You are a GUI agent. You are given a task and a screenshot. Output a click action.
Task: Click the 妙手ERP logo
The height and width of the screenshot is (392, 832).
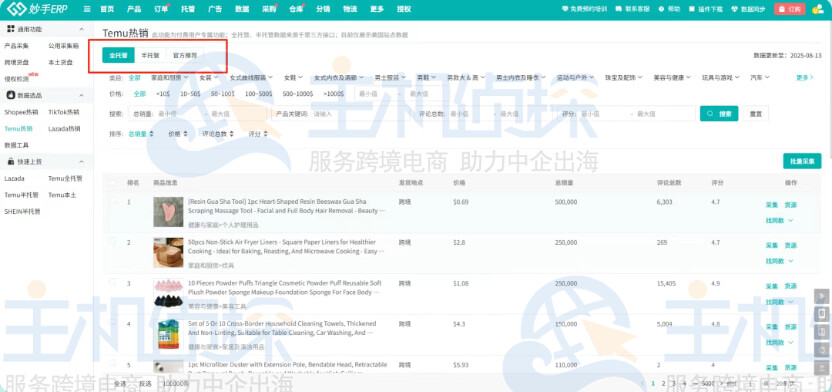(x=36, y=8)
